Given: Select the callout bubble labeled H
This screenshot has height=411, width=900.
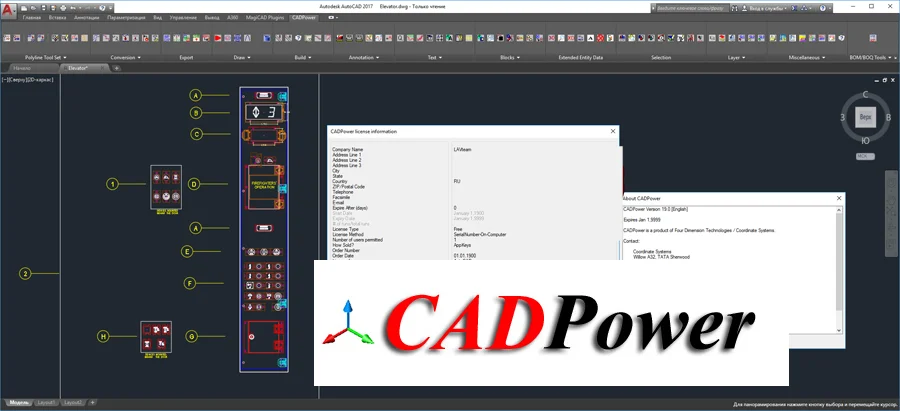Looking at the screenshot, I should click(x=103, y=336).
